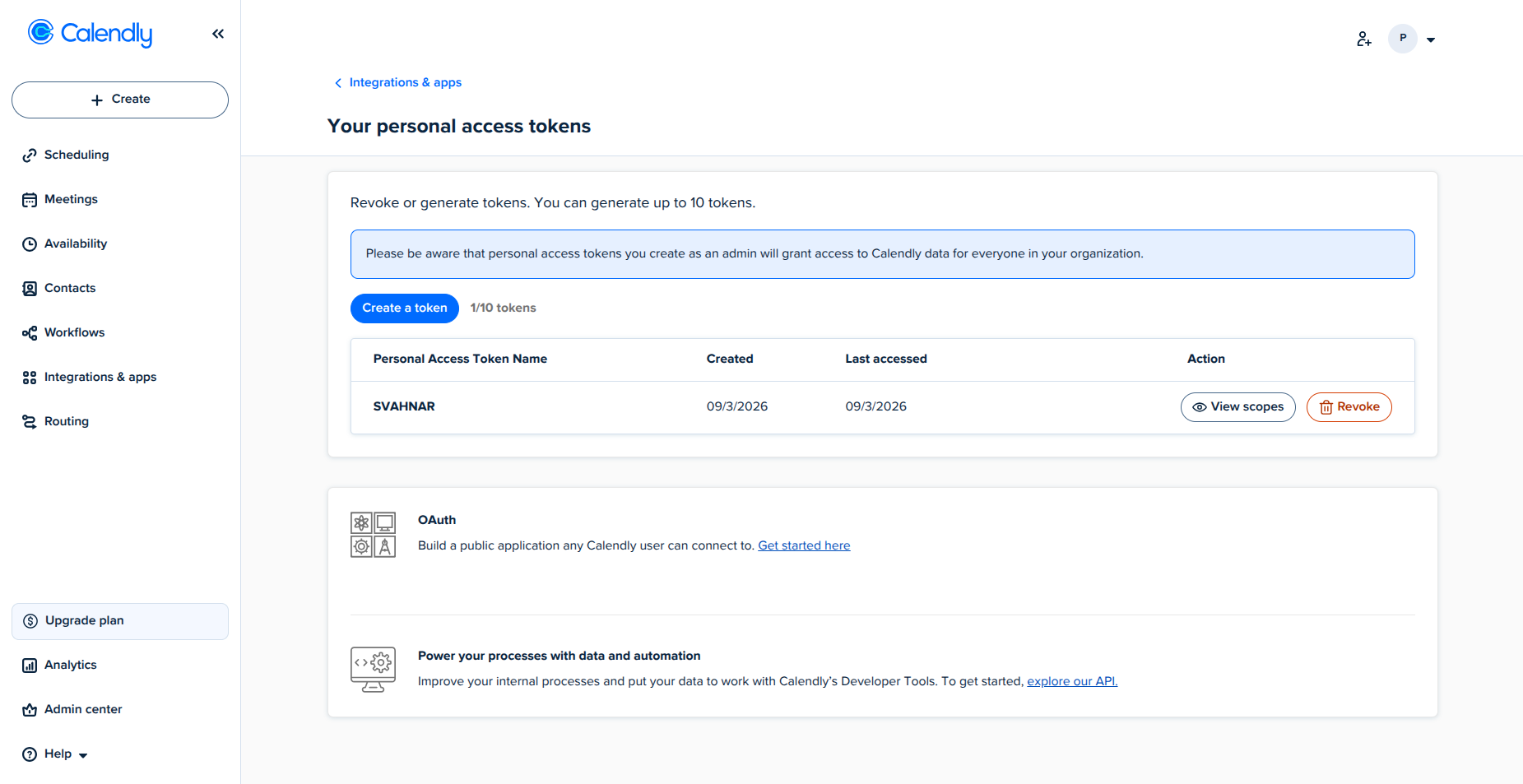Click the Help question mark icon
Viewport: 1523px width, 784px height.
(30, 754)
